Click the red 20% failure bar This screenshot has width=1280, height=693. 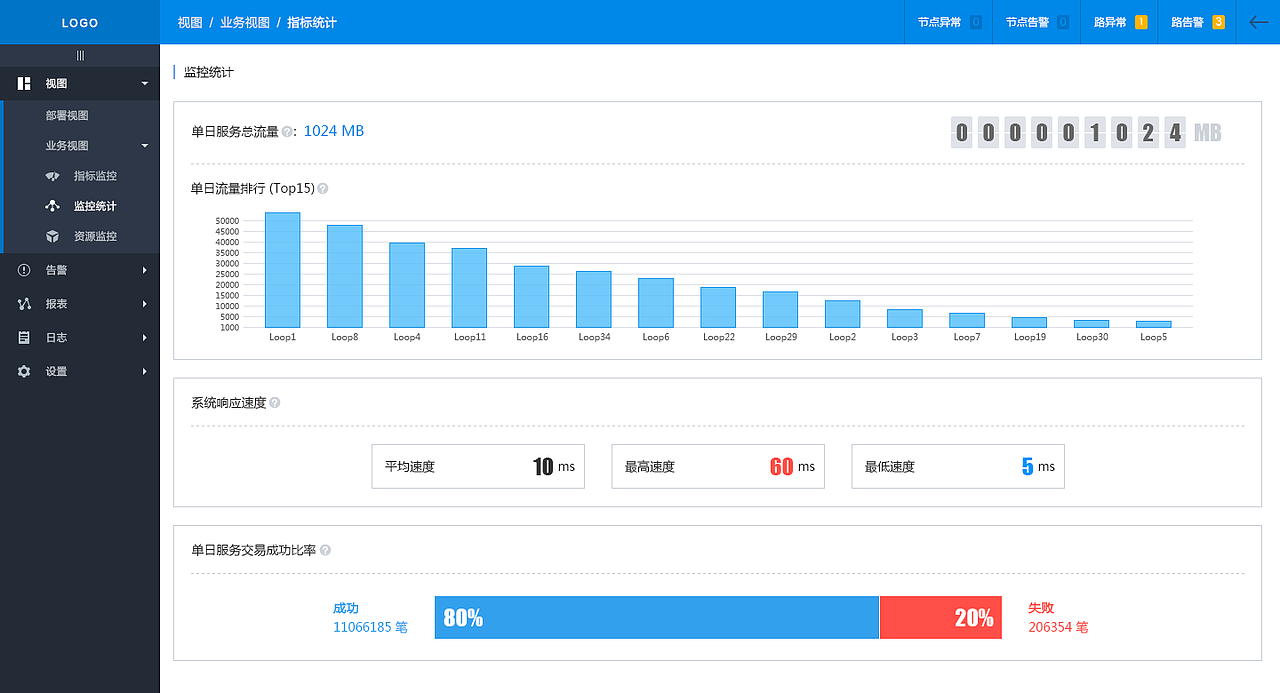[x=941, y=618]
